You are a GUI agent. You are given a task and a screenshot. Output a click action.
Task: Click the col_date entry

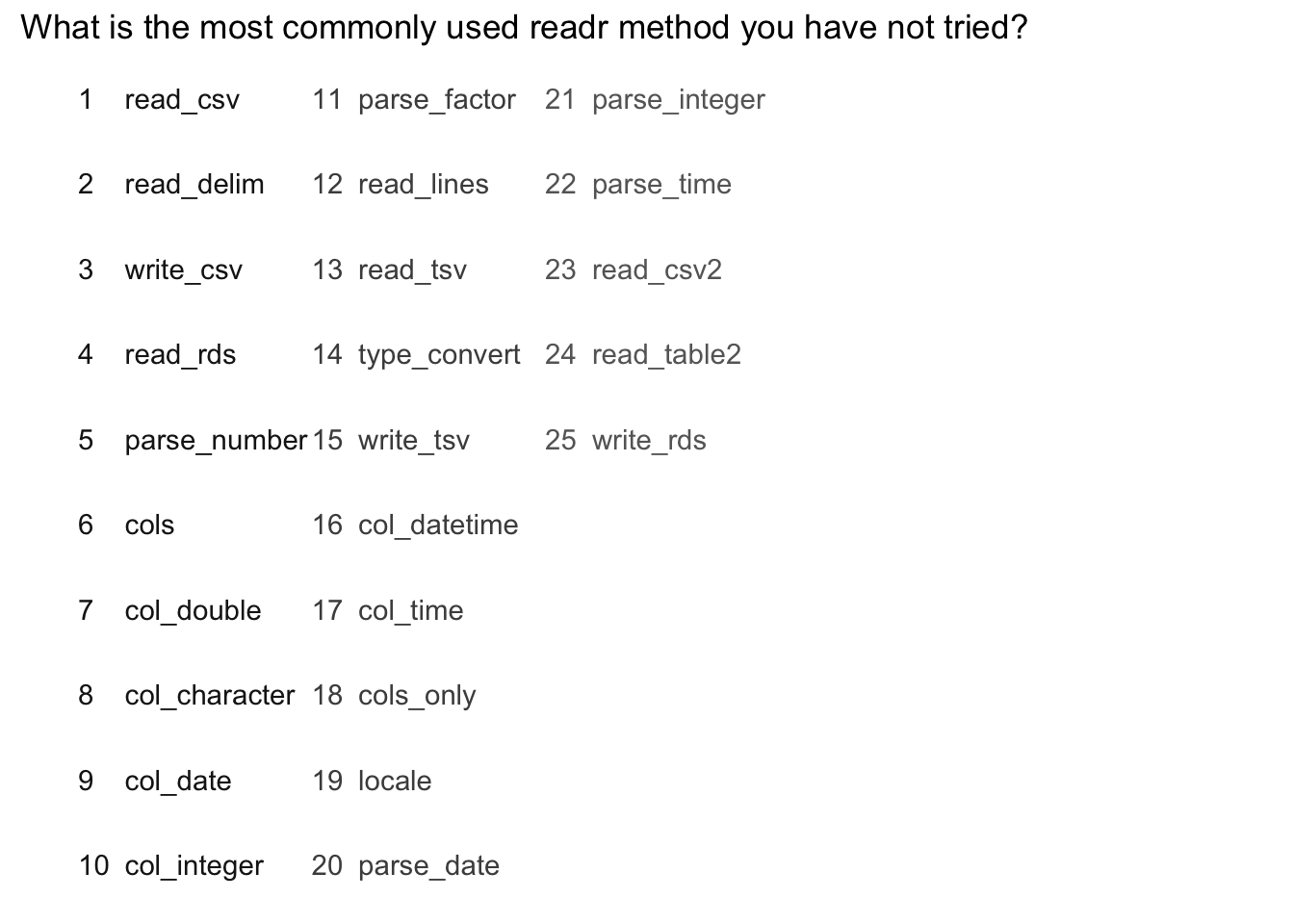click(178, 782)
